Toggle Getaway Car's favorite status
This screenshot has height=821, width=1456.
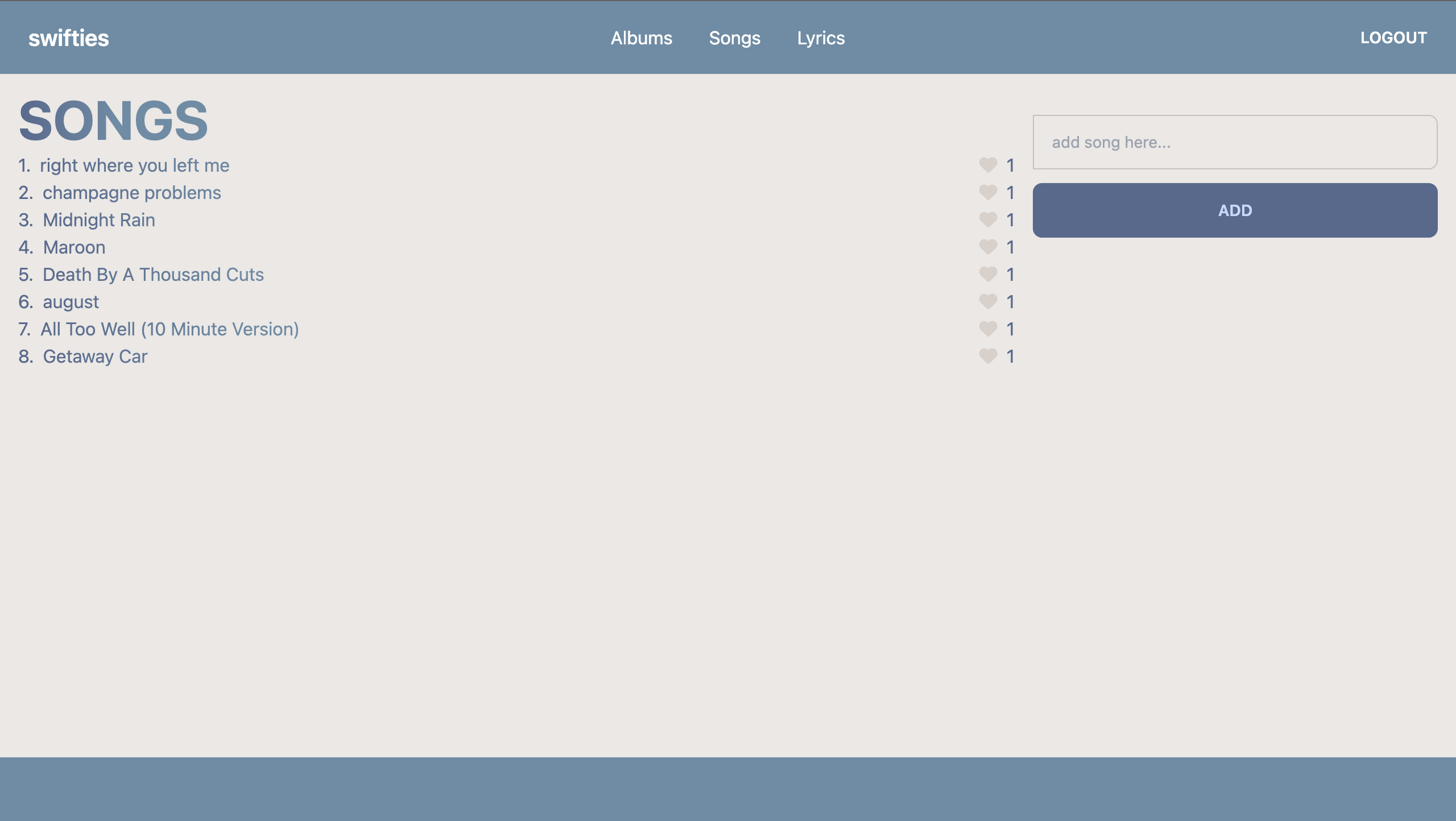click(x=987, y=356)
